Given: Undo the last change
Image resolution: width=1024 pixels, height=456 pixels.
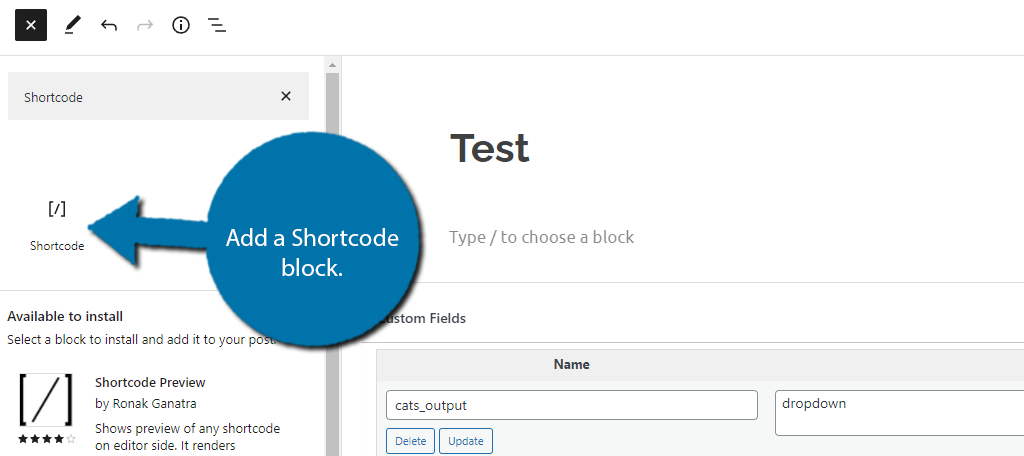Looking at the screenshot, I should coord(109,26).
